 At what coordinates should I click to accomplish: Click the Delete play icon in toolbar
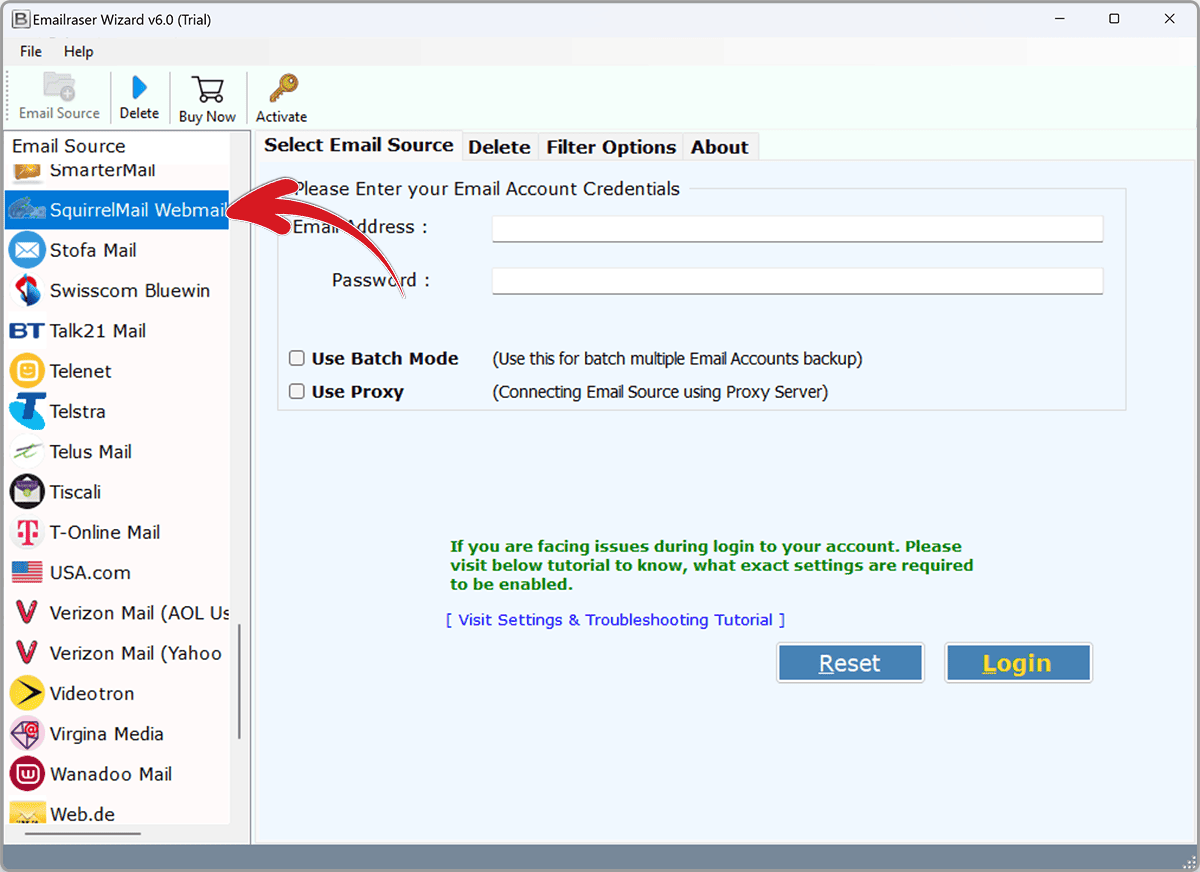click(x=140, y=87)
